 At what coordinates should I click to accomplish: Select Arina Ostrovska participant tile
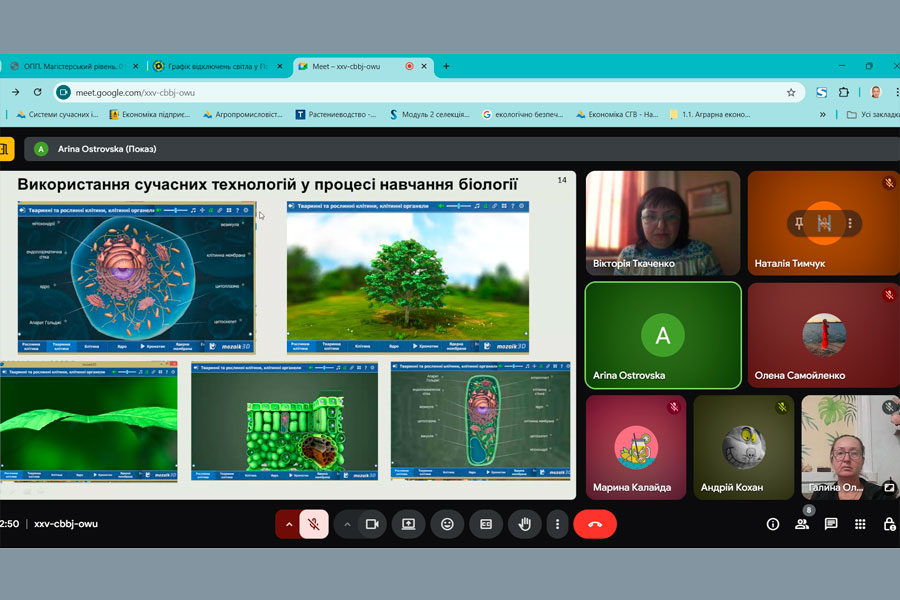pos(663,335)
